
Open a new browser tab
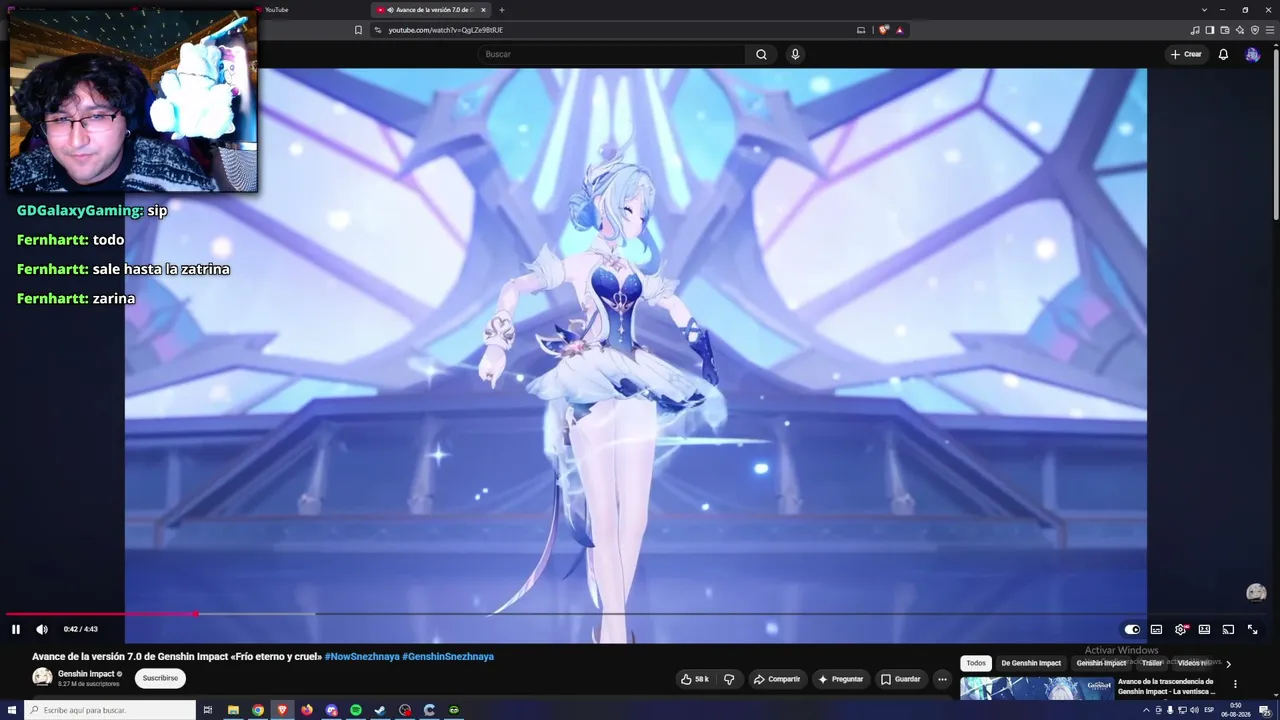coord(502,10)
